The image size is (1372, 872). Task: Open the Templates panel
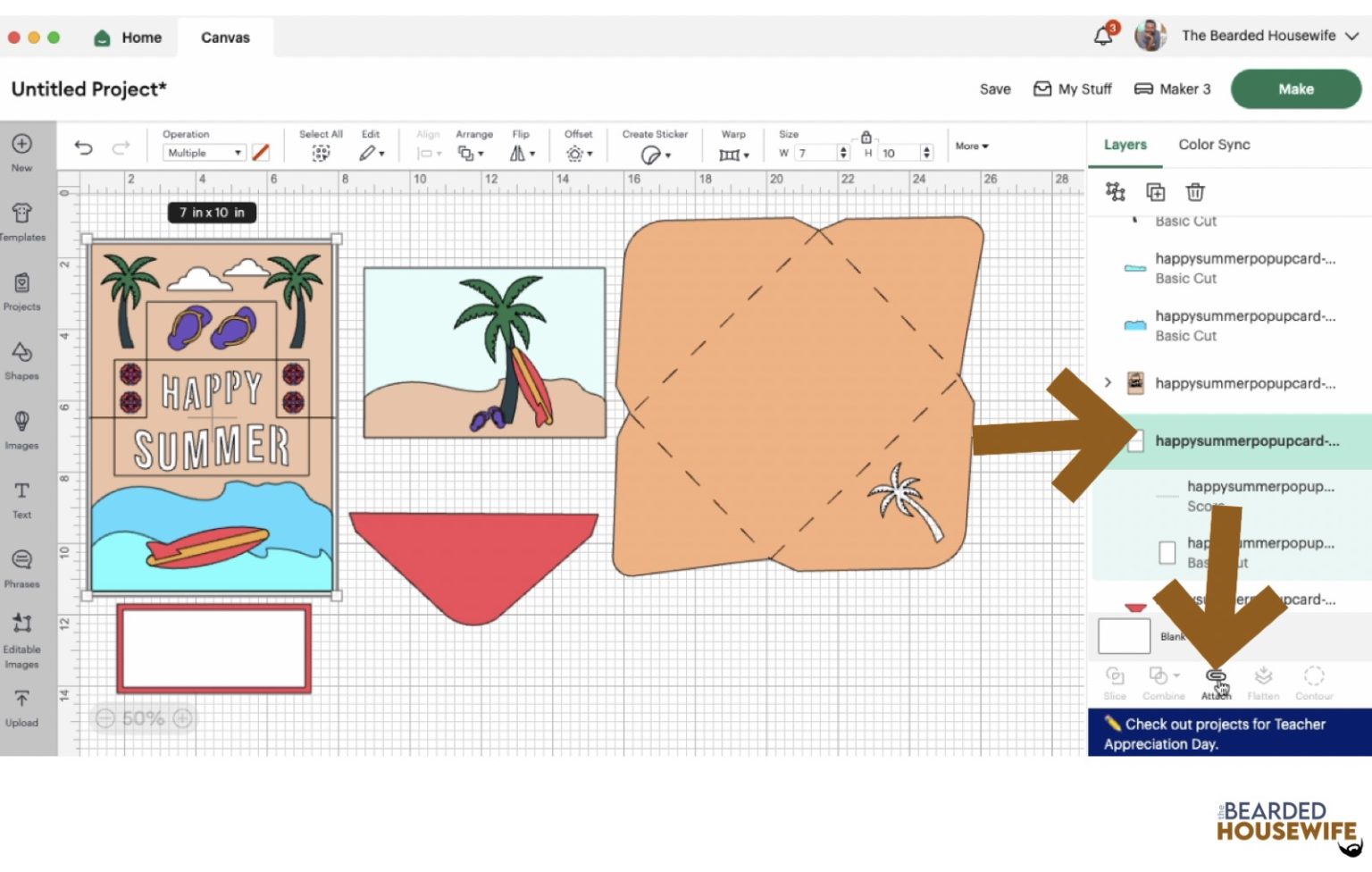click(x=21, y=220)
